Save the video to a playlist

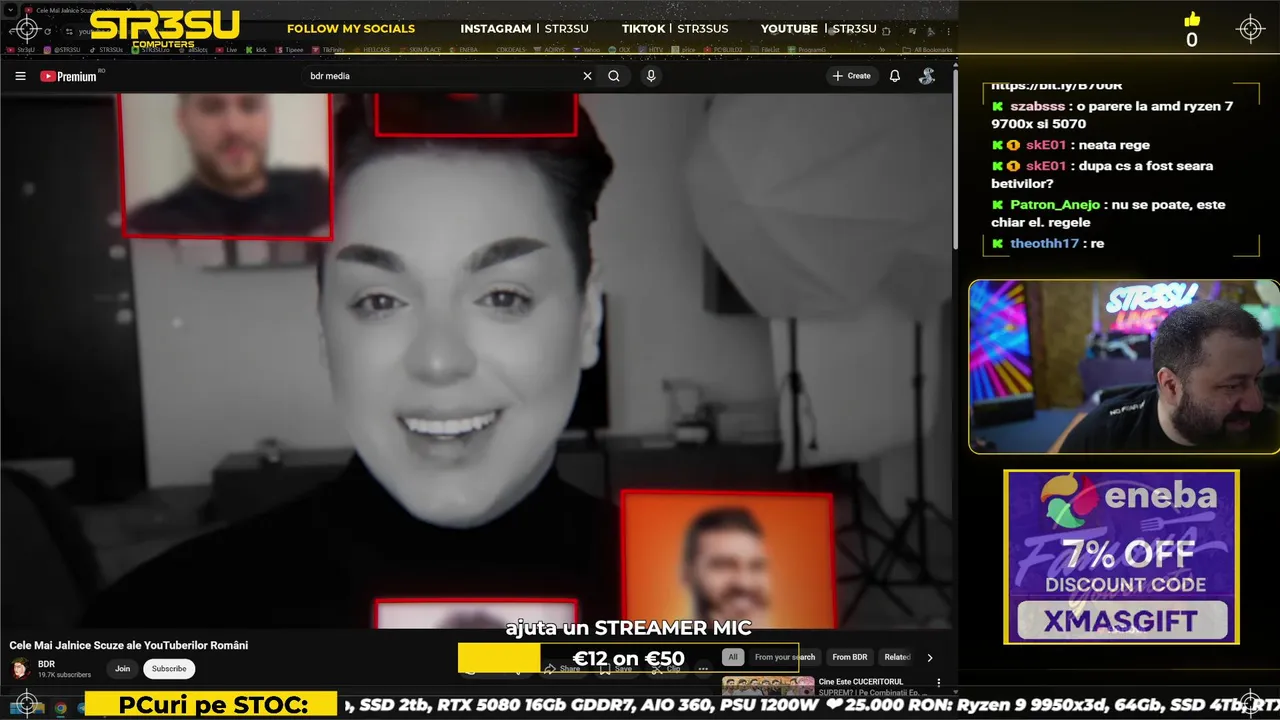pos(616,668)
